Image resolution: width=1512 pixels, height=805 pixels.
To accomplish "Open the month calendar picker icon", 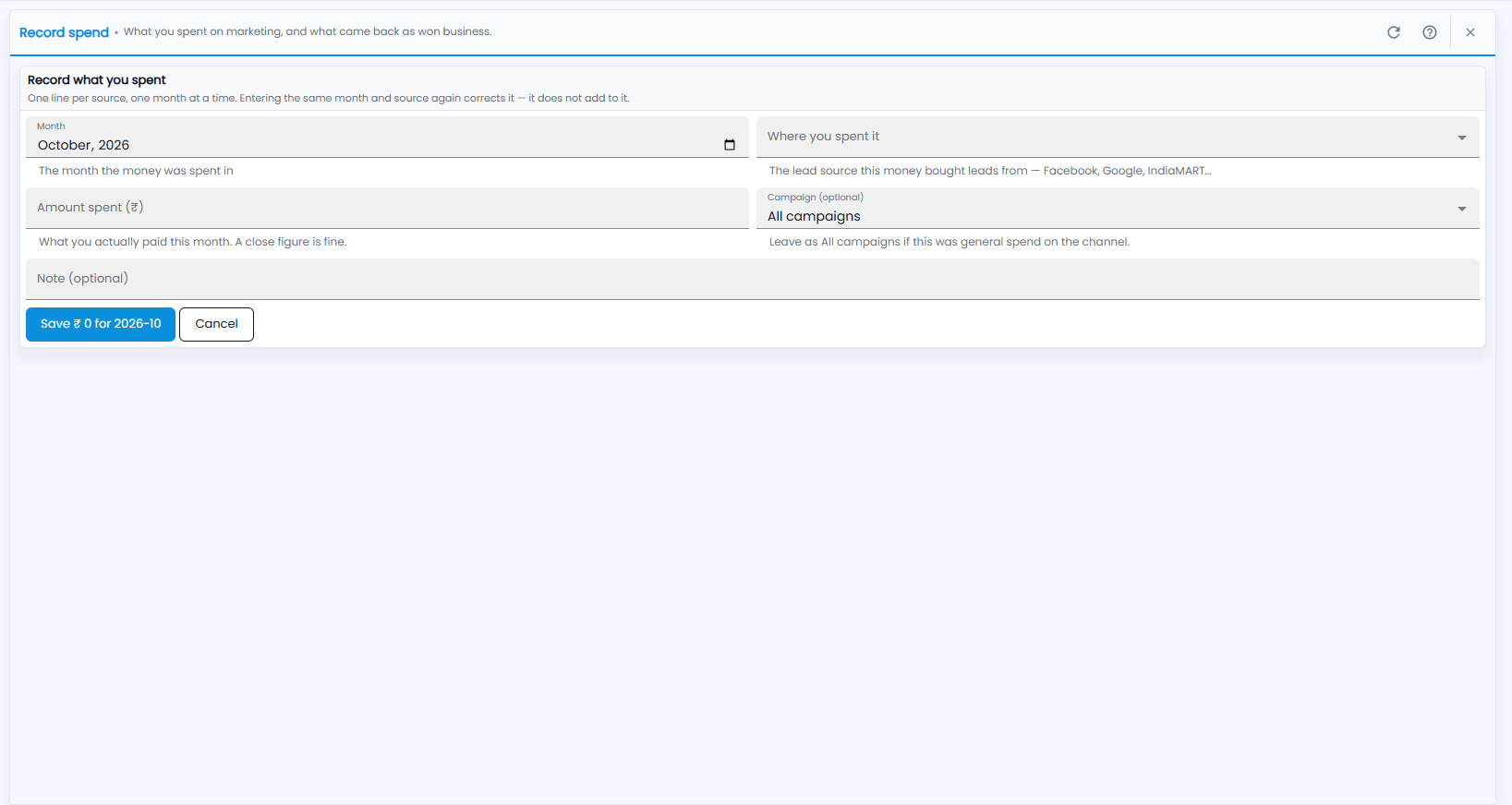I will point(730,145).
